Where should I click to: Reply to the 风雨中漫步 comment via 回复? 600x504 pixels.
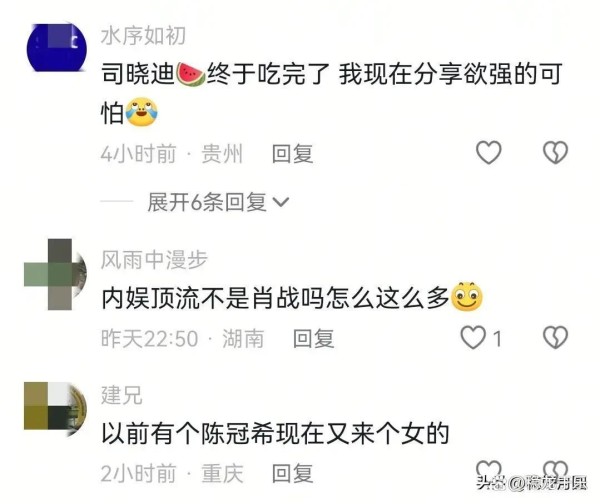click(x=313, y=339)
